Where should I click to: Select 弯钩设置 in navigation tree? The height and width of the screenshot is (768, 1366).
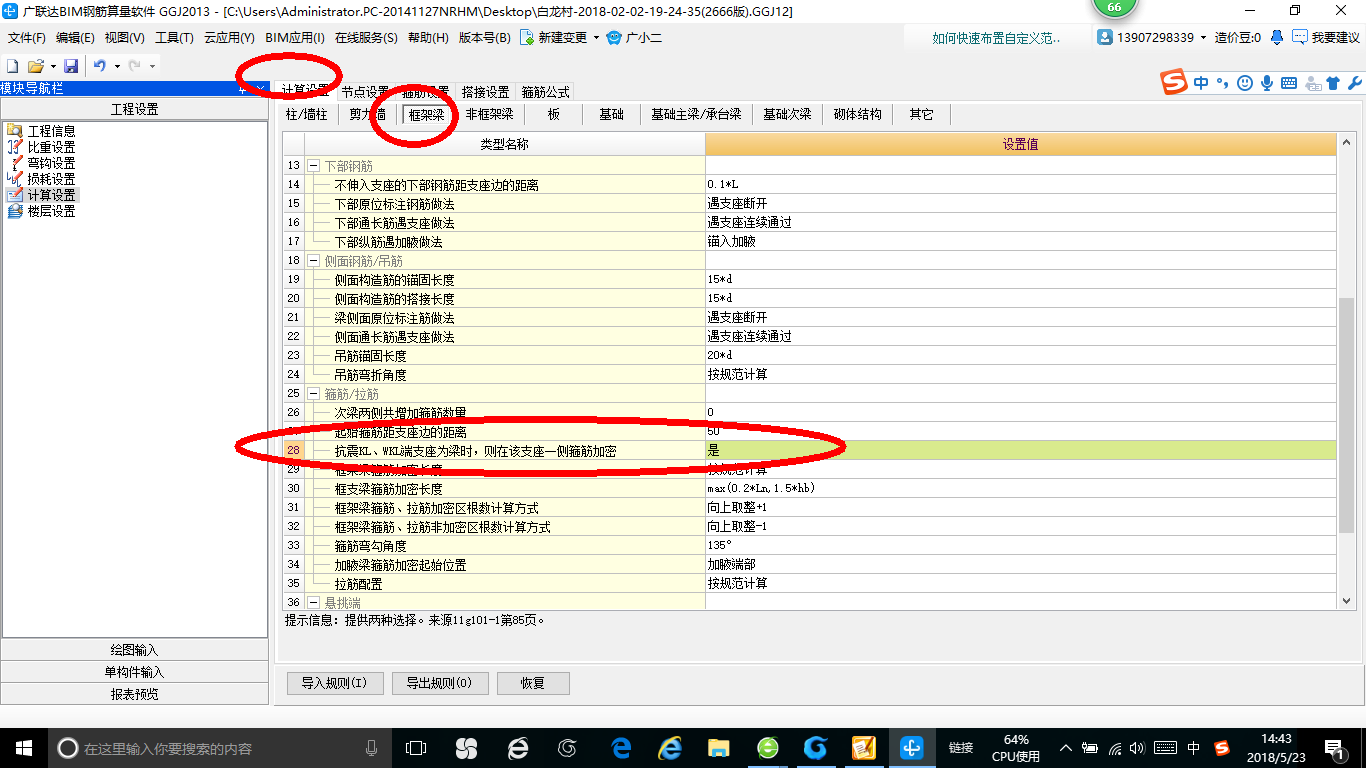coord(51,163)
